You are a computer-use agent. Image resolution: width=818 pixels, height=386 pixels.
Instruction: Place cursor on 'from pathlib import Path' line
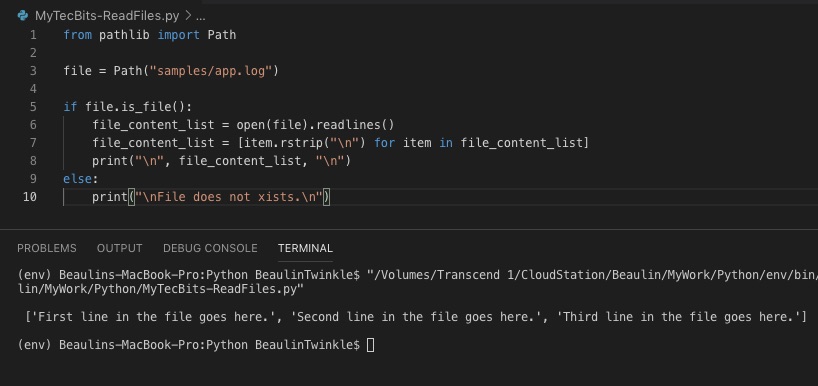click(x=150, y=35)
